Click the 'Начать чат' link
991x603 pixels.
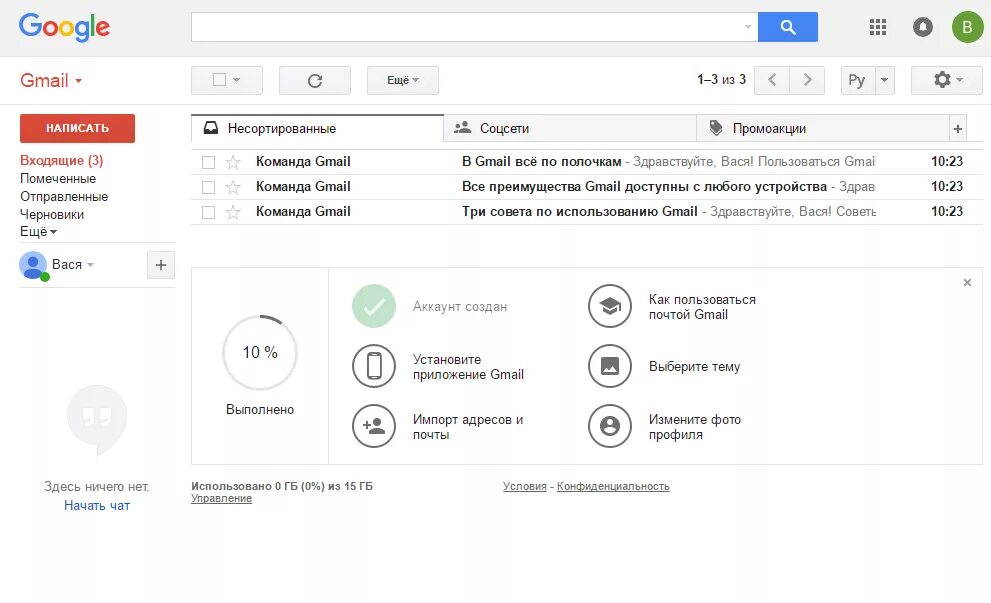(97, 506)
